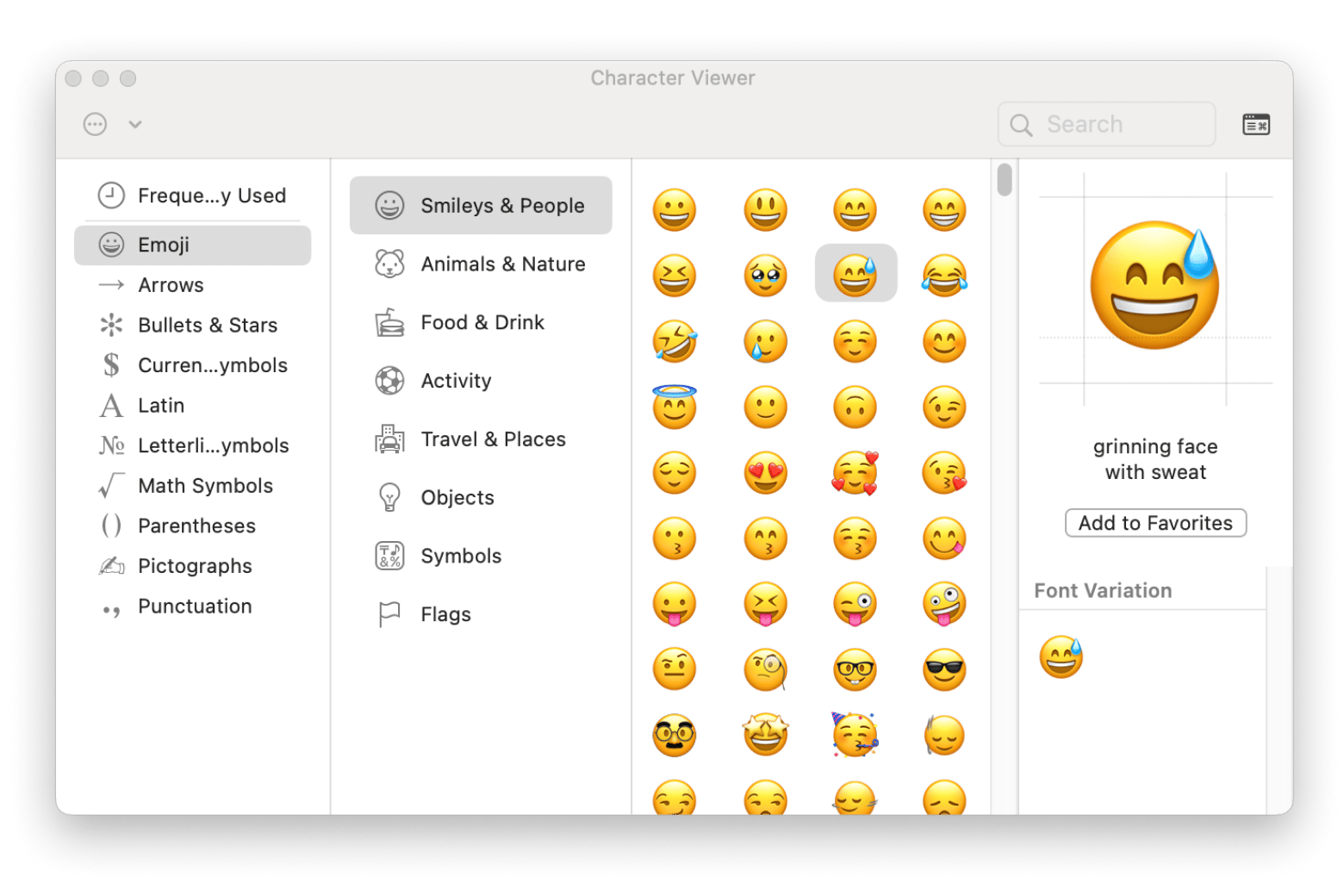Switch to the Food & Drink subcategory
This screenshot has height=896, width=1344.
[482, 322]
